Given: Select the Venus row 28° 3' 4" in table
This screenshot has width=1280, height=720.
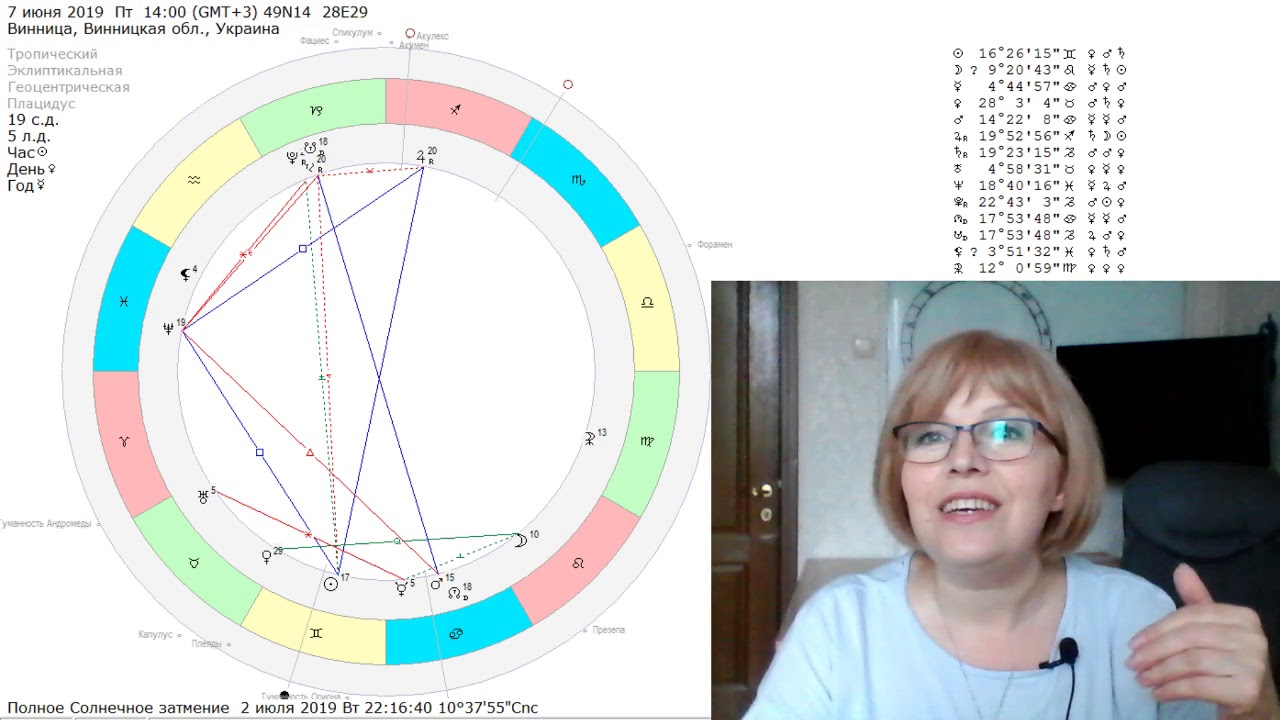Looking at the screenshot, I should (1040, 103).
